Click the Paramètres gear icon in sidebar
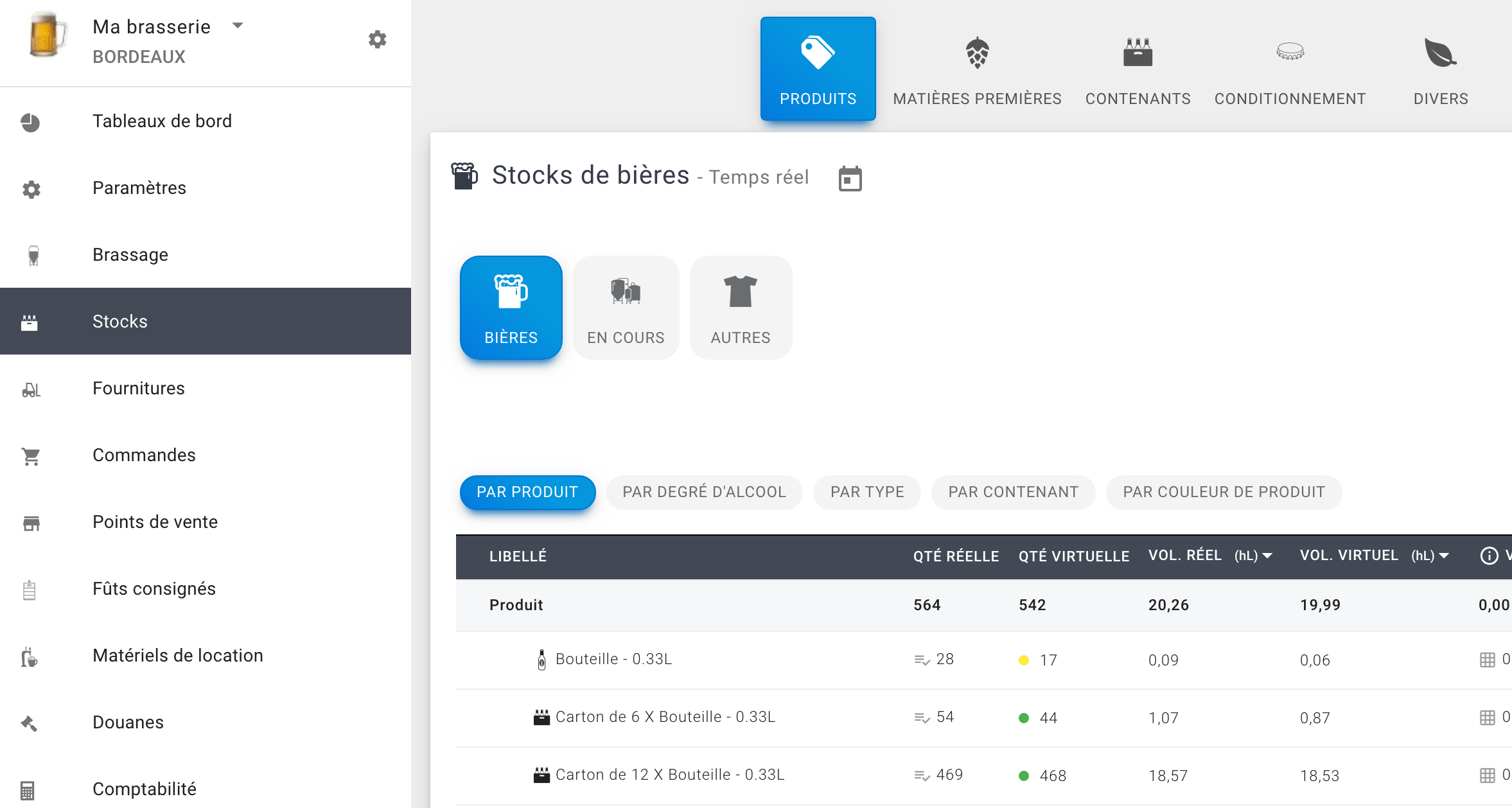Screen dimensions: 1512x808 pyautogui.click(x=31, y=189)
